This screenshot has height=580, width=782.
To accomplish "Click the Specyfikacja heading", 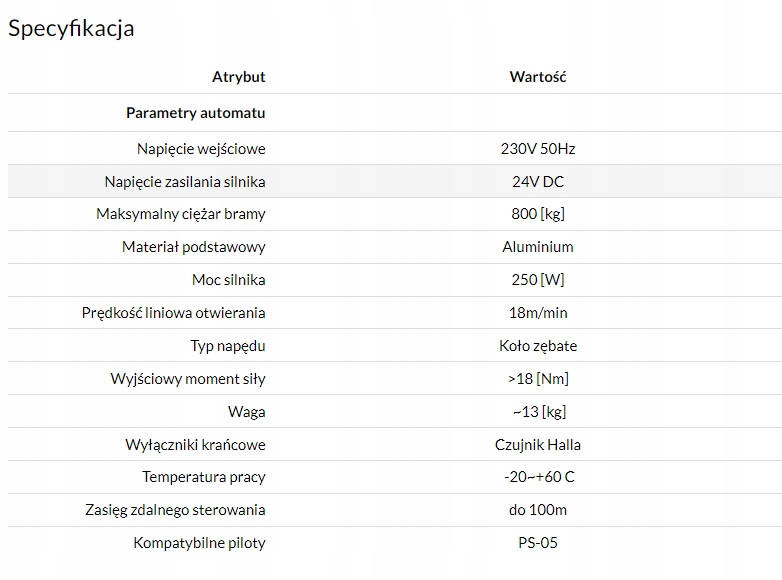I will tap(71, 29).
